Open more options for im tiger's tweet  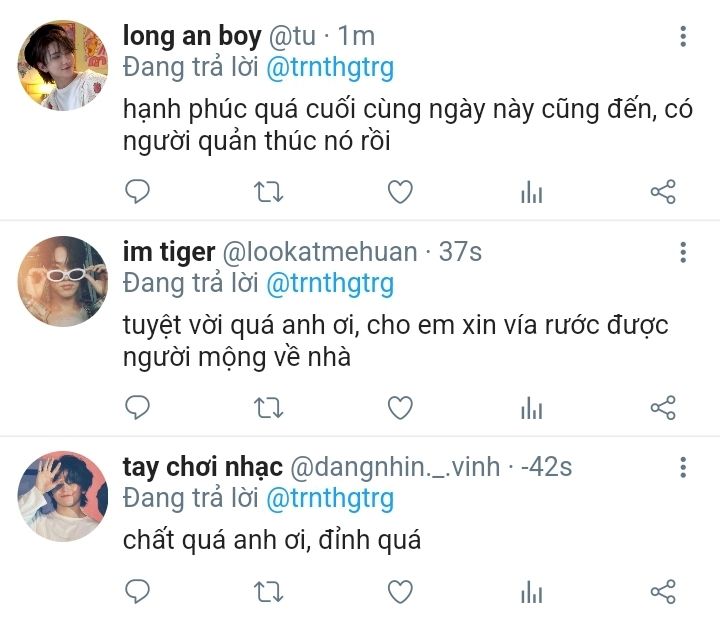pyautogui.click(x=683, y=252)
